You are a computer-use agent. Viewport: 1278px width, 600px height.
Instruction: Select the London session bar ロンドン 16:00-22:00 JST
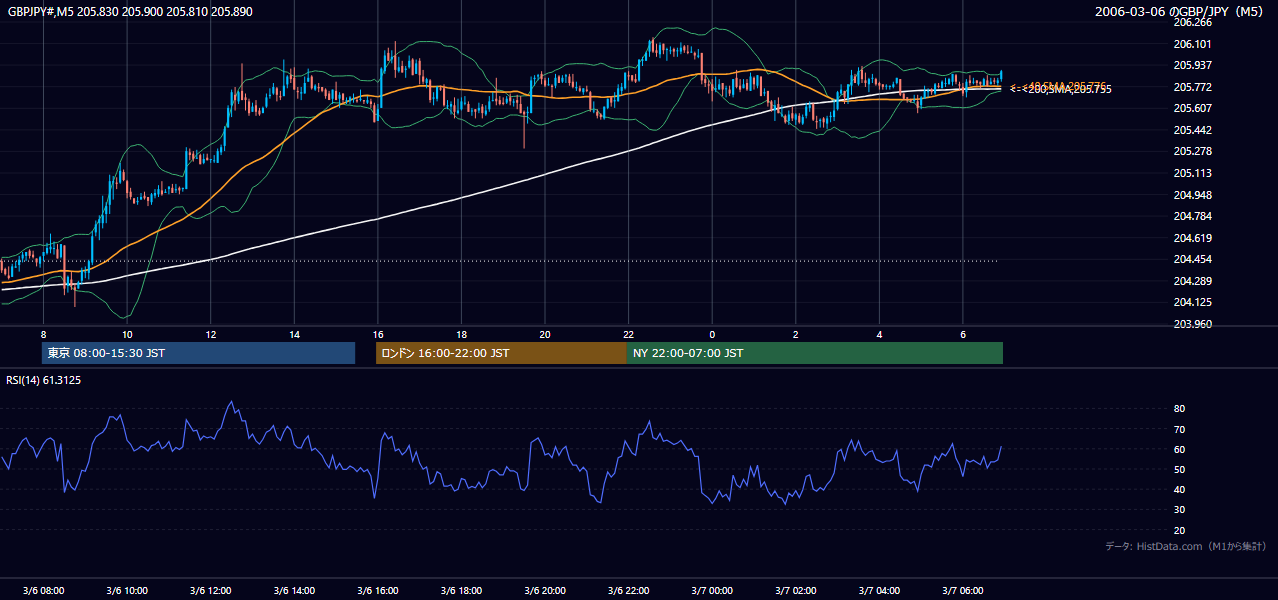(501, 353)
